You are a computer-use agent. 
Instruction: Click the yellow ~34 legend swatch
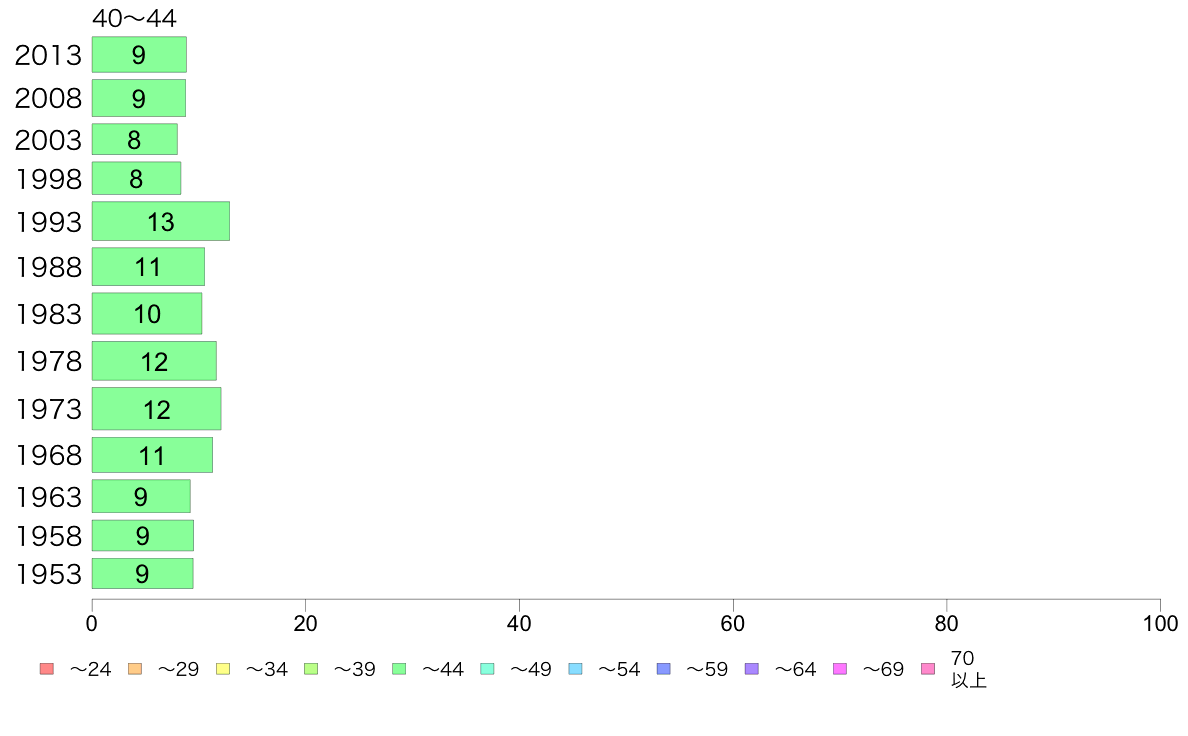223,669
